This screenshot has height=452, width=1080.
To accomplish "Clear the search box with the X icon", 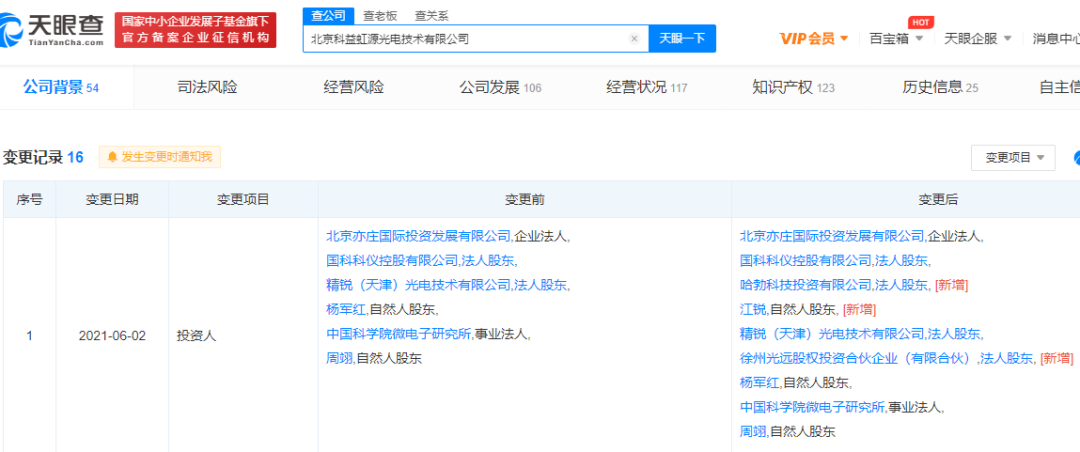I will (x=634, y=39).
